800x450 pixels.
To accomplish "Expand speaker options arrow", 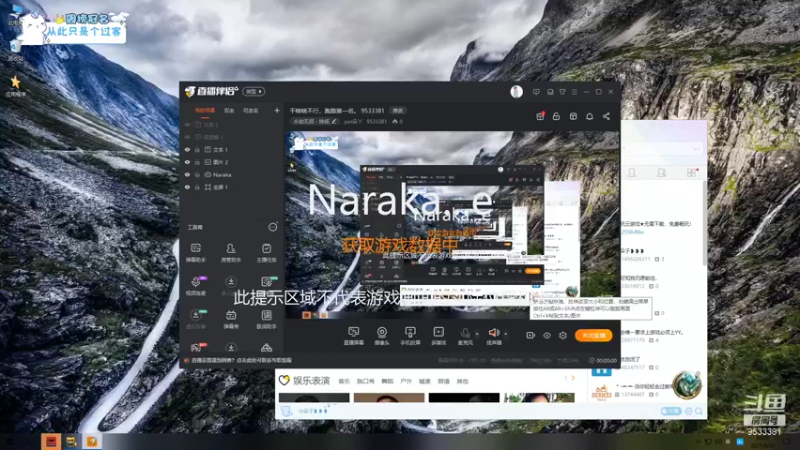I will coord(506,334).
